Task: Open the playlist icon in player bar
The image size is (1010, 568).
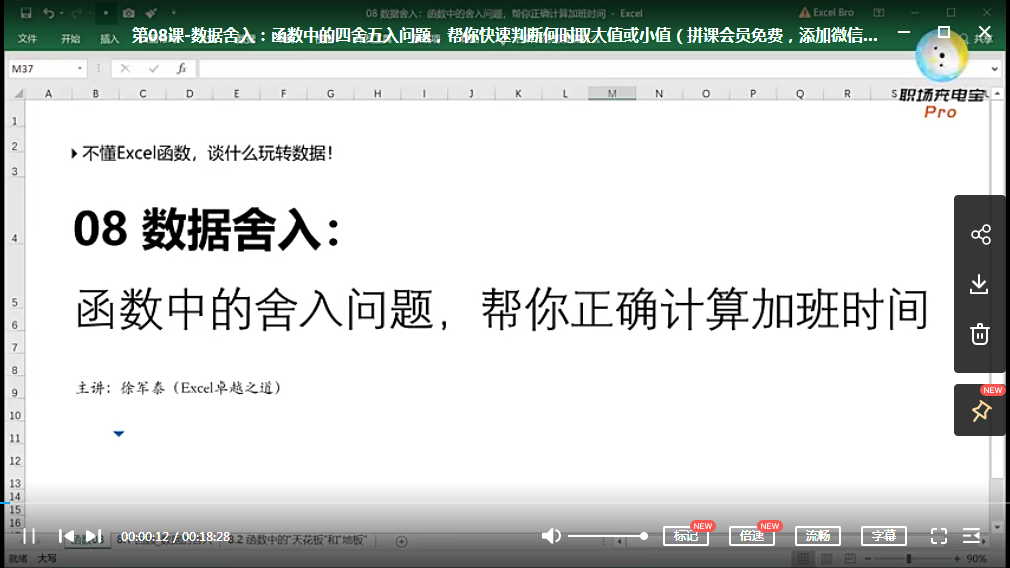Action: point(971,536)
